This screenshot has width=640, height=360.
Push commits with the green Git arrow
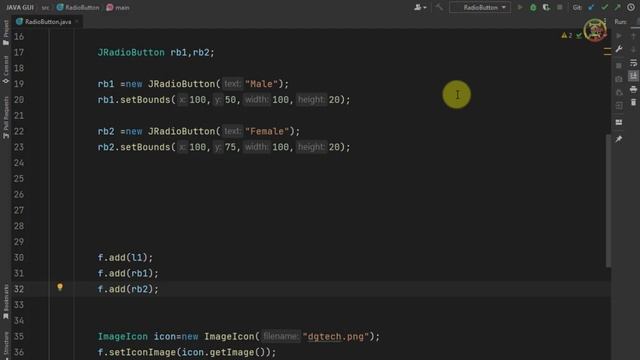[618, 7]
